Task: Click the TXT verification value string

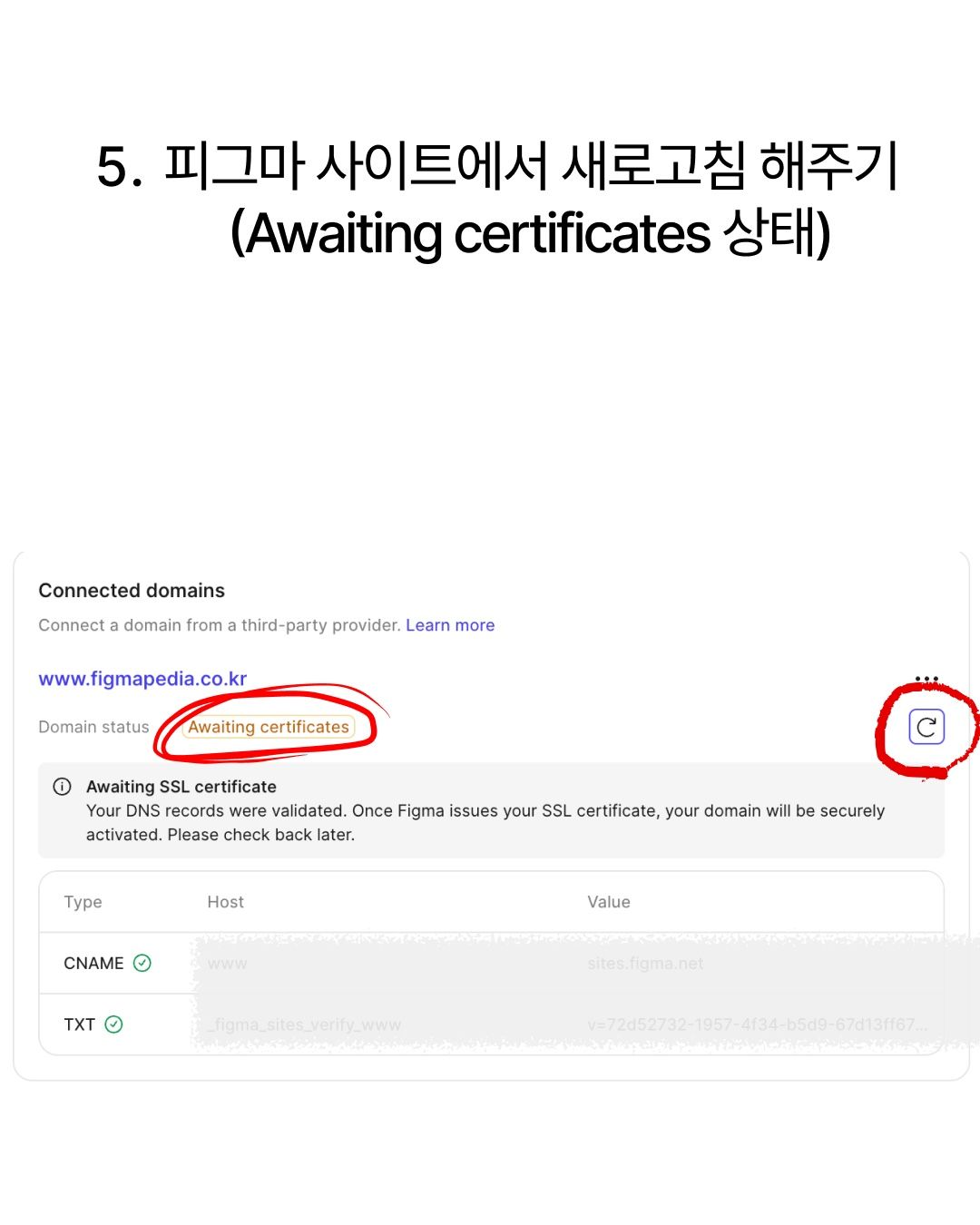Action: (x=758, y=1024)
